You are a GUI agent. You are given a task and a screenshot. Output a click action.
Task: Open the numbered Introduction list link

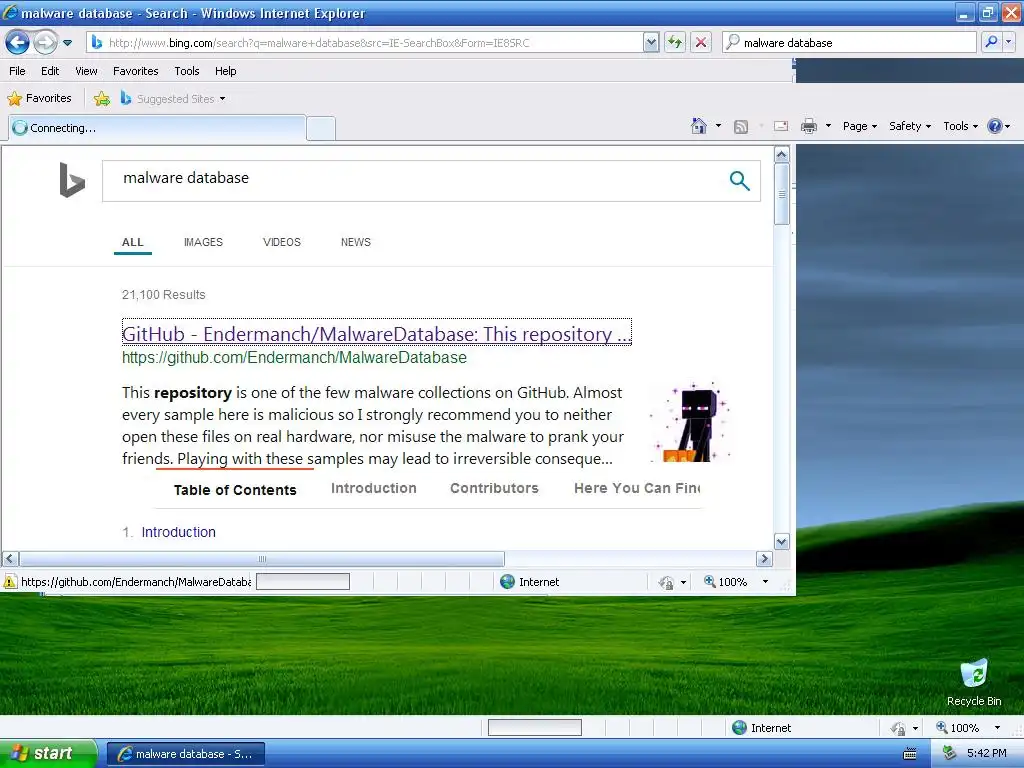(178, 532)
